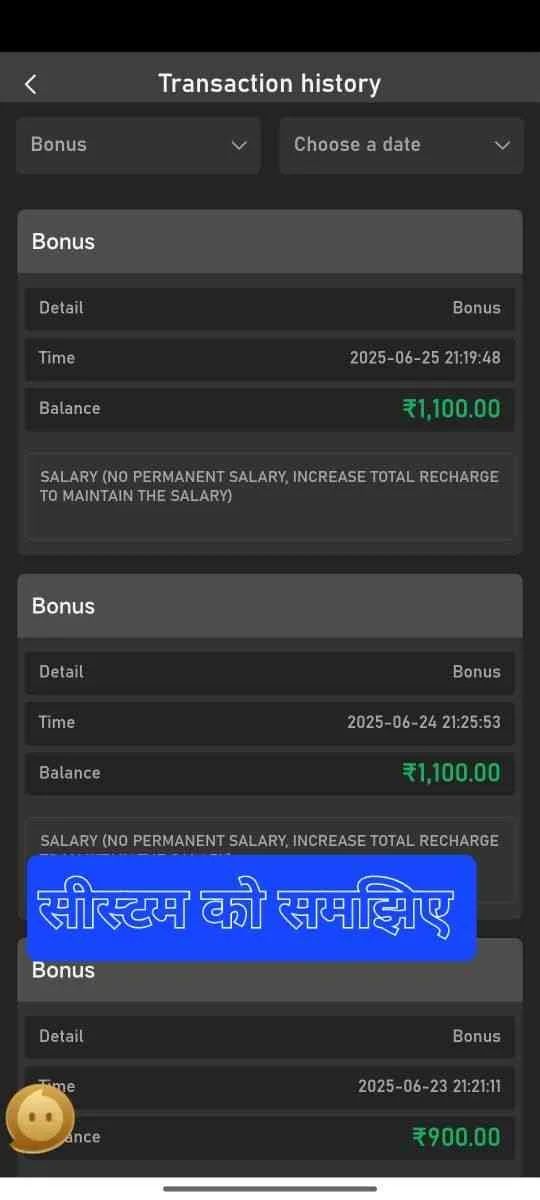The width and height of the screenshot is (540, 1200).
Task: Open the second Bonus card header
Action: (x=270, y=606)
